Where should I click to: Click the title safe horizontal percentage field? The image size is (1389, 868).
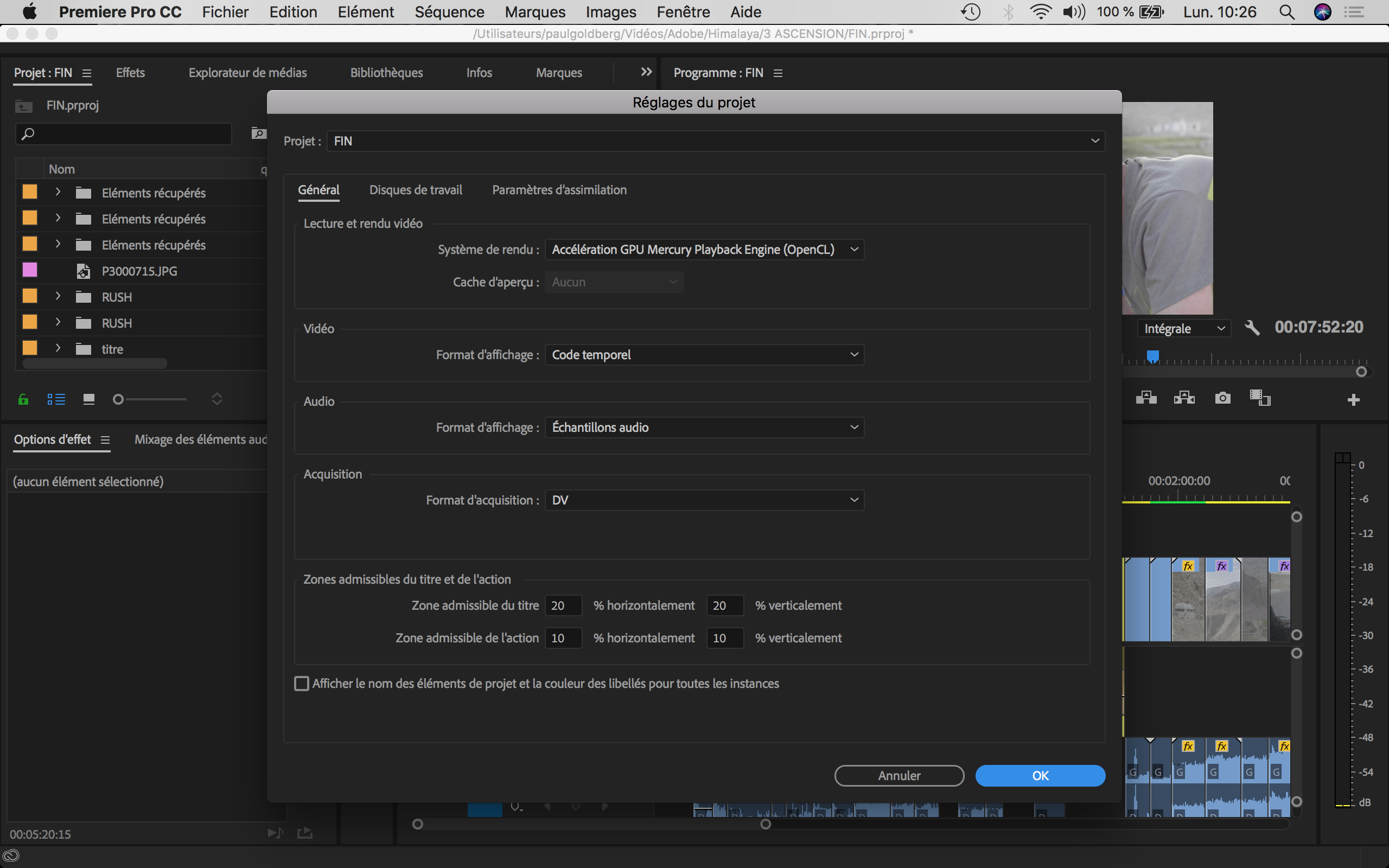pos(563,605)
